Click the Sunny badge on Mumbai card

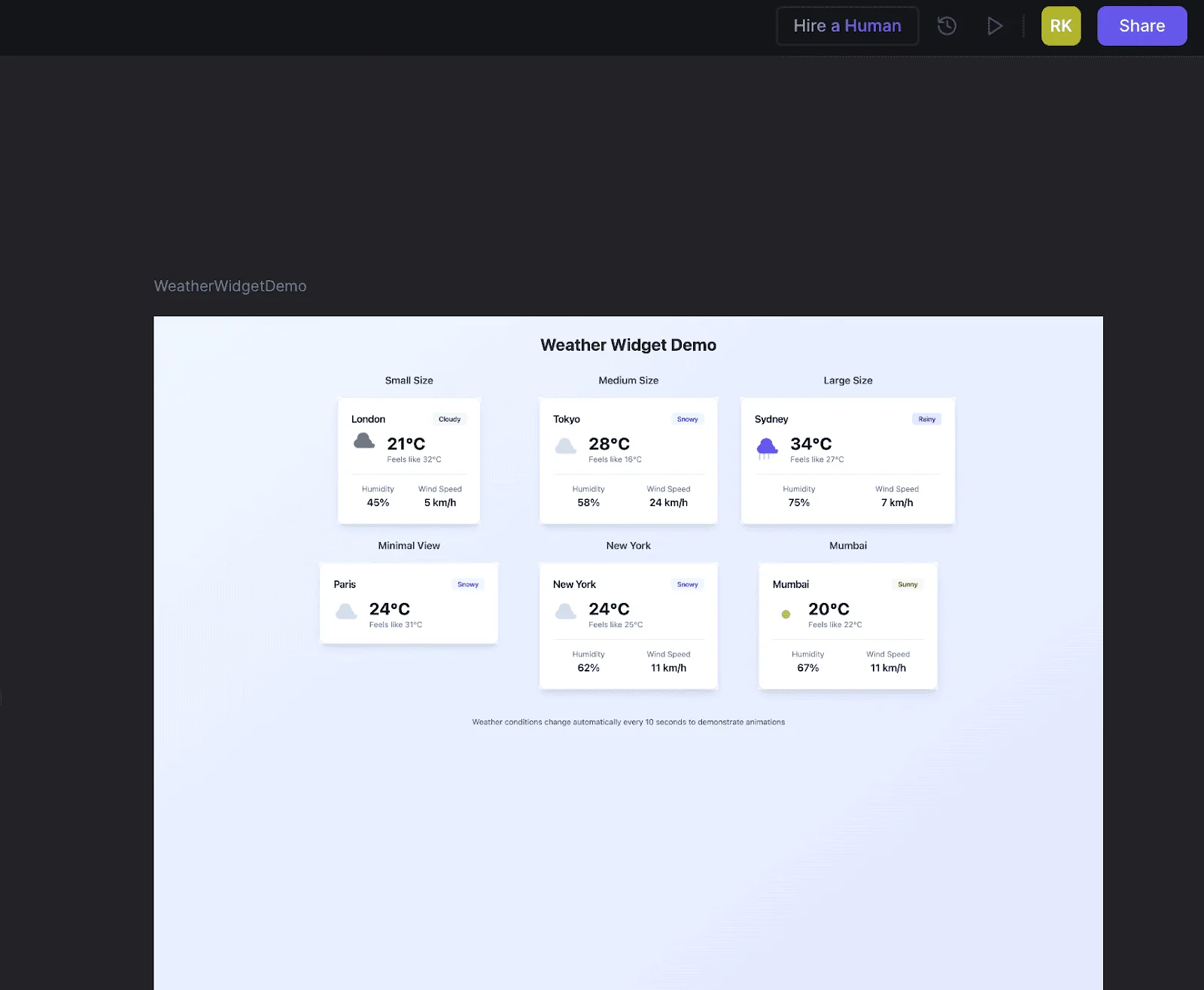point(908,584)
